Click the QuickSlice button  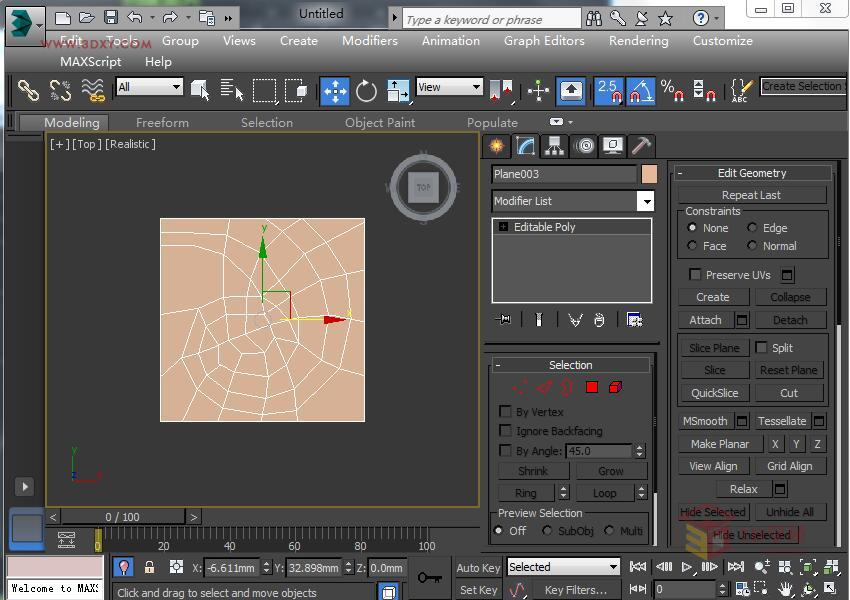click(714, 392)
